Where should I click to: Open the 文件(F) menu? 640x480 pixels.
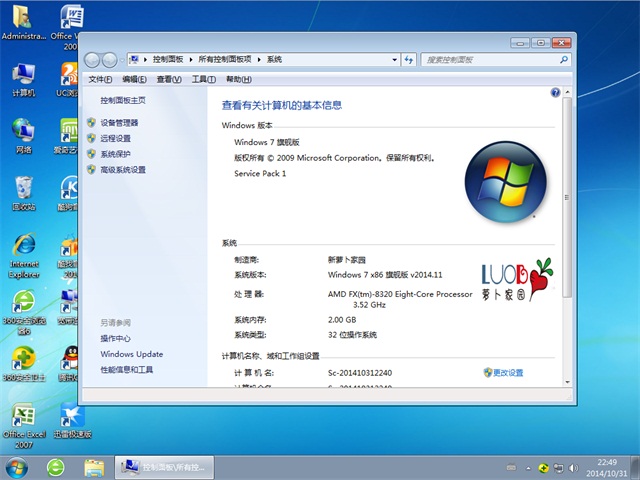100,79
